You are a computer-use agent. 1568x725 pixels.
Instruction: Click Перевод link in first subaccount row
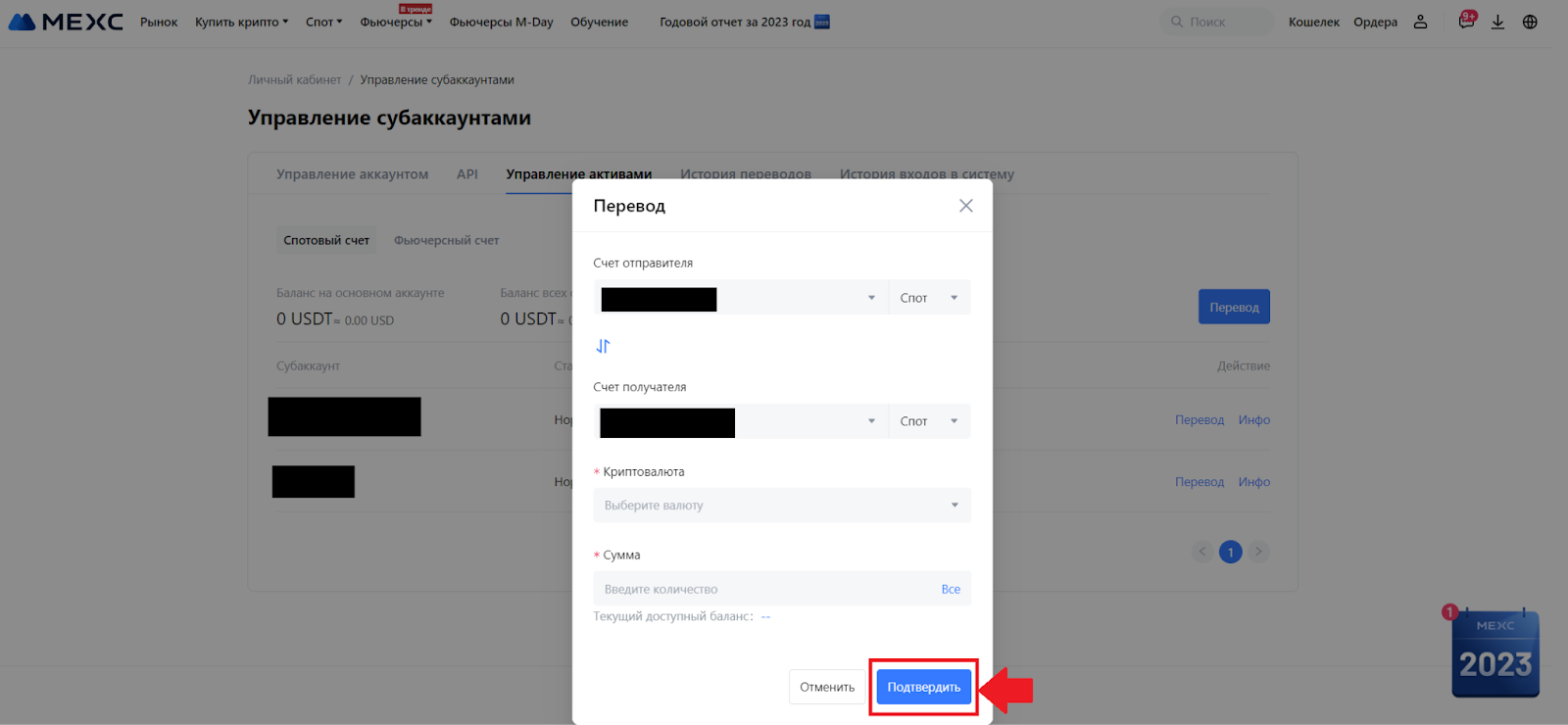pyautogui.click(x=1200, y=419)
